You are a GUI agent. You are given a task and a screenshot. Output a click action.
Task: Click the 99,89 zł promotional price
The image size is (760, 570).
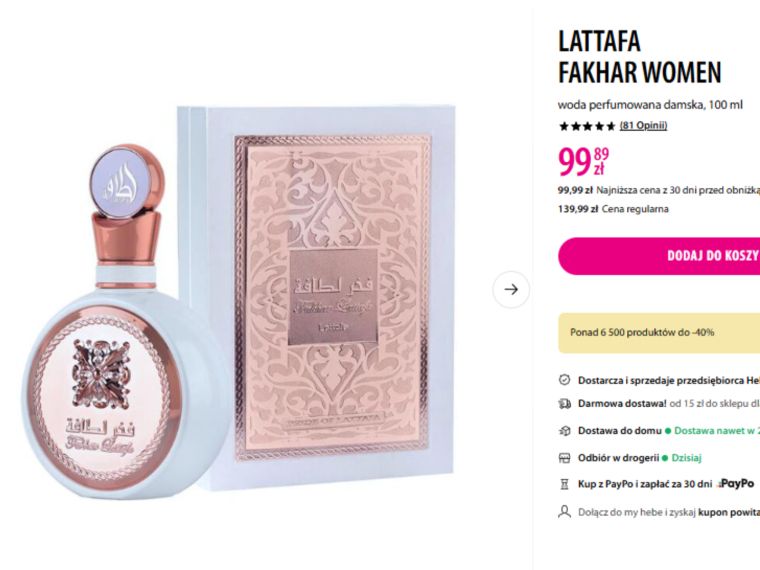tap(584, 162)
